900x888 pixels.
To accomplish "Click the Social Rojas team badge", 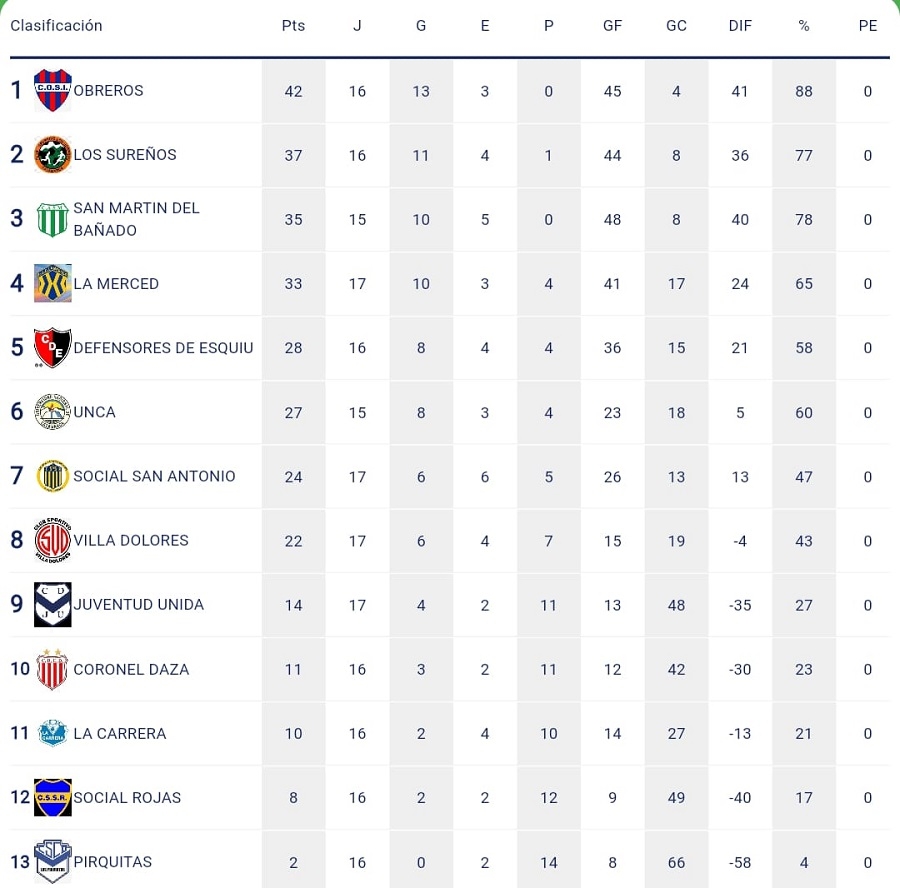I will 52,797.
